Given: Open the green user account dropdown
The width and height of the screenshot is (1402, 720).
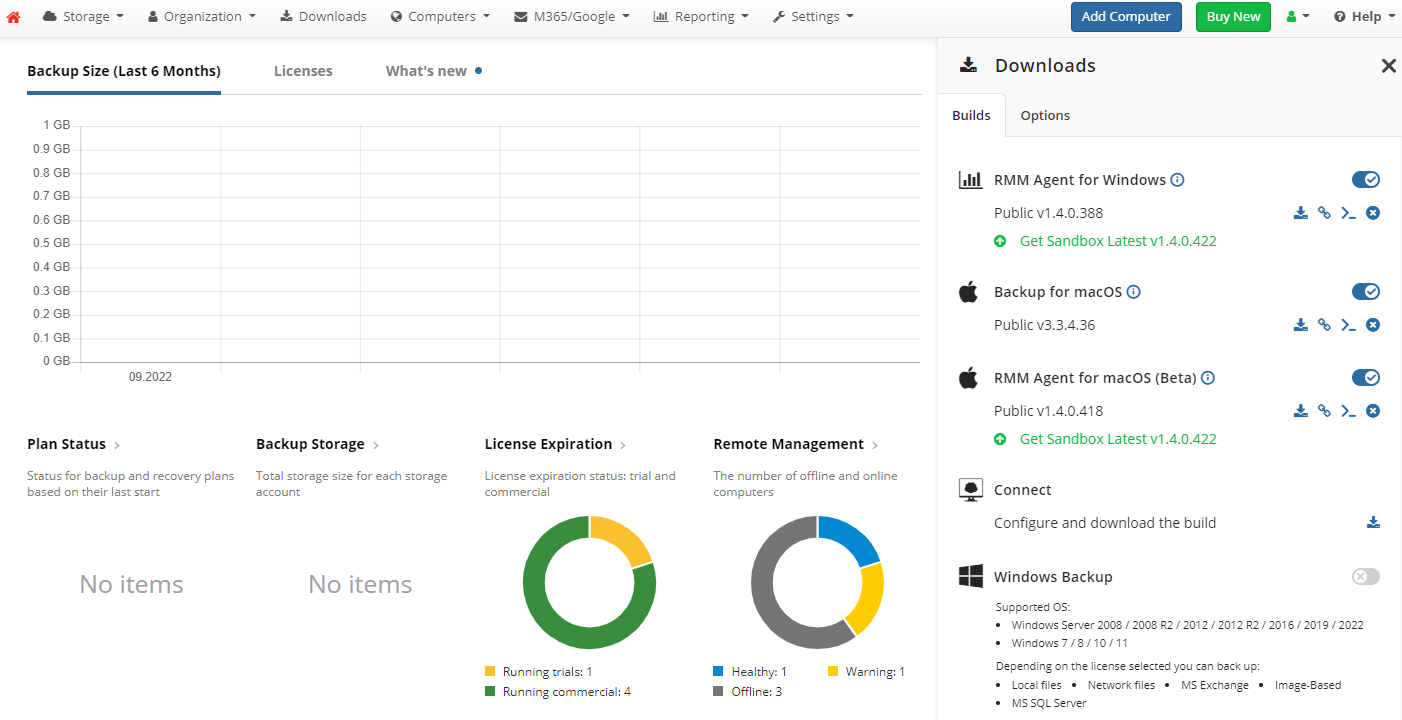Looking at the screenshot, I should tap(1297, 17).
